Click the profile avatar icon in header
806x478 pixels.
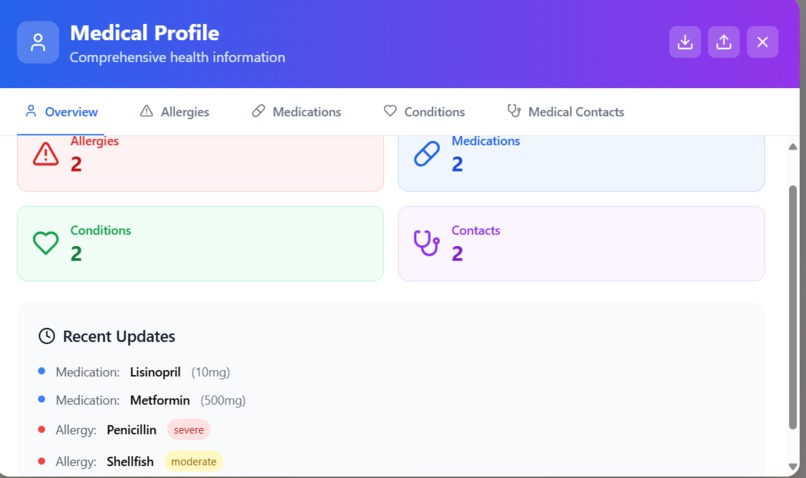coord(38,42)
